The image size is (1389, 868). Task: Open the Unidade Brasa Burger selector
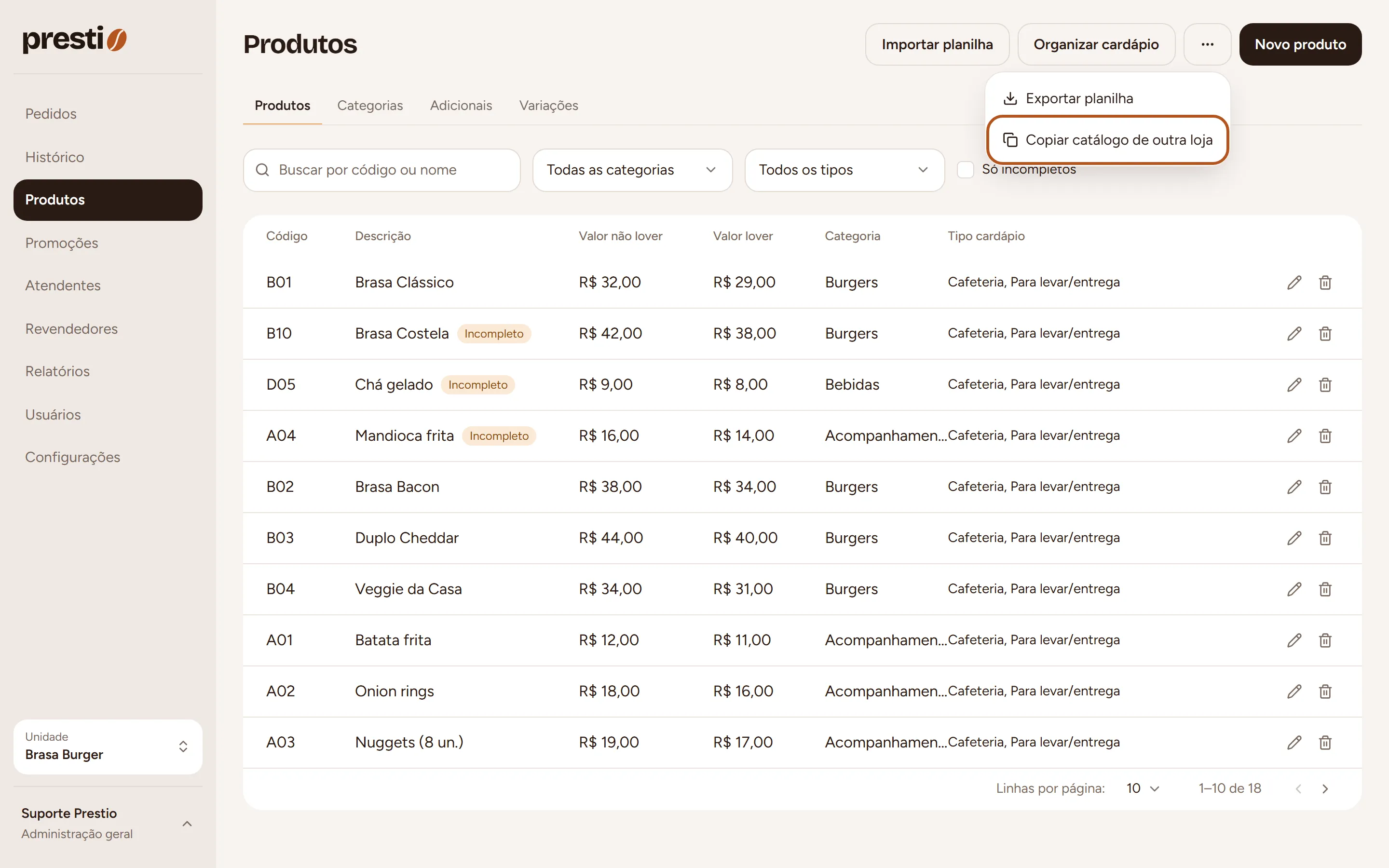108,746
